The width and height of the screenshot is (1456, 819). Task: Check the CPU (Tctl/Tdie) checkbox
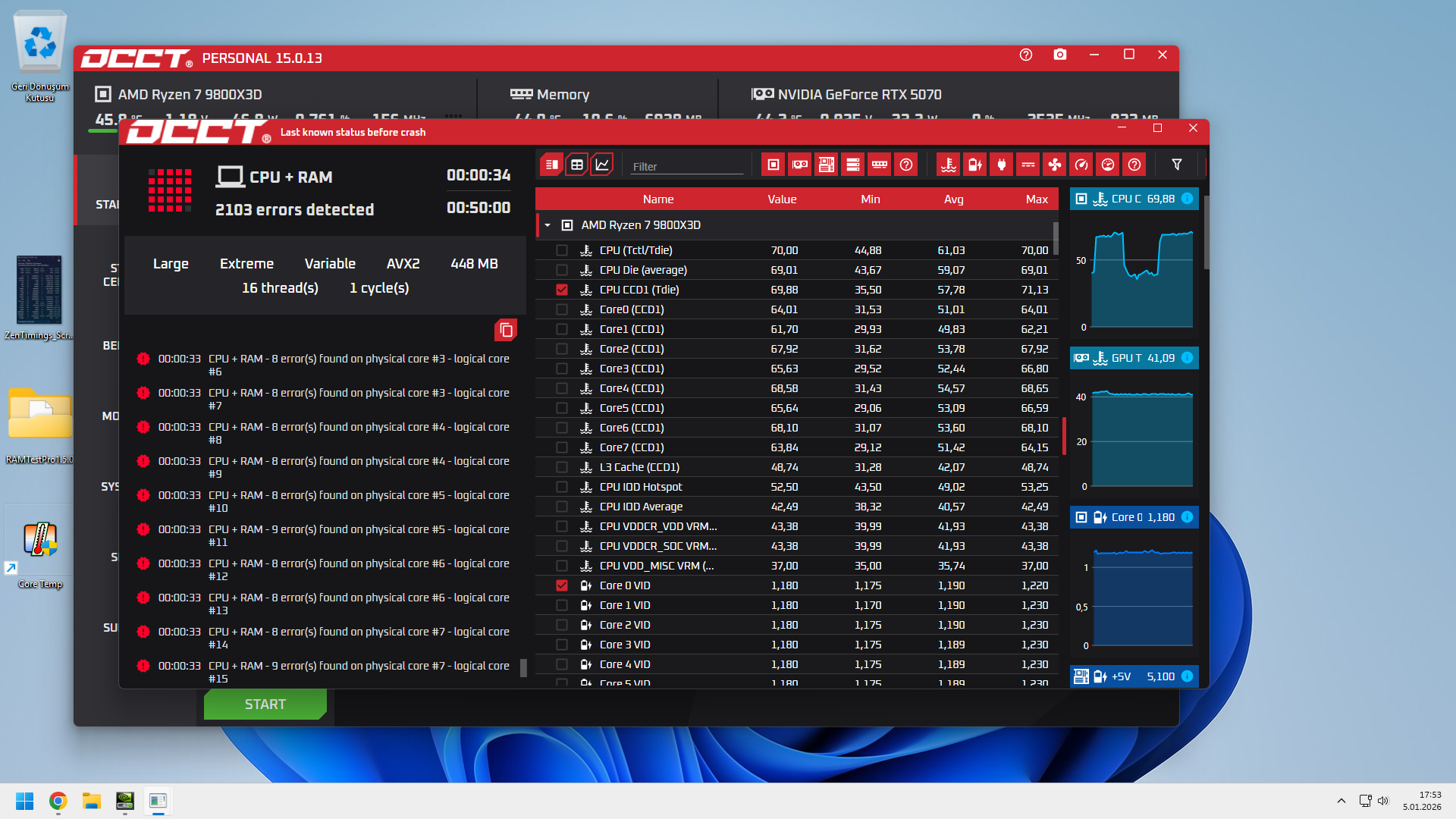(562, 250)
